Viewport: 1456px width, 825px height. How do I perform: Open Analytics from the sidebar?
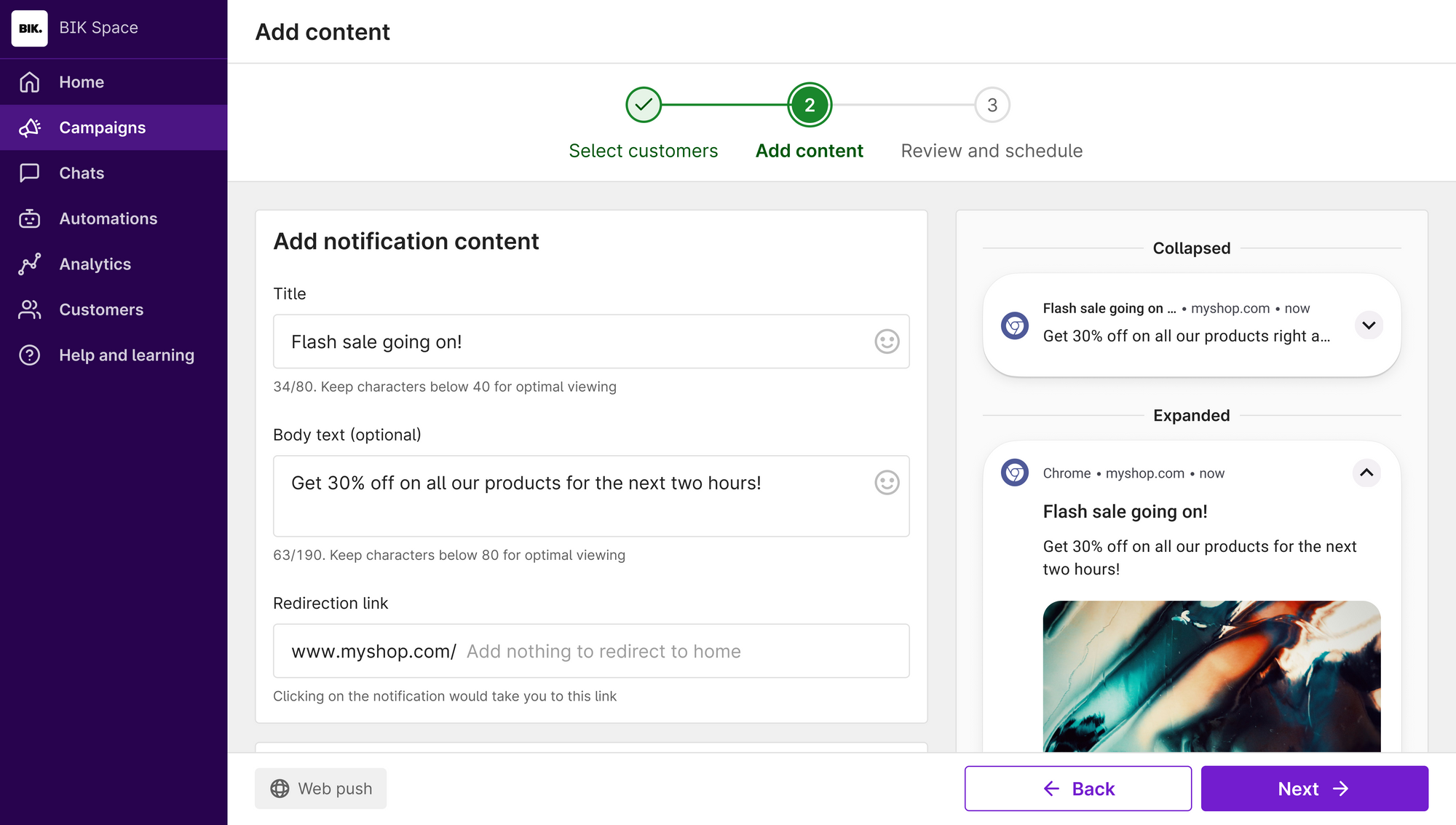(95, 264)
